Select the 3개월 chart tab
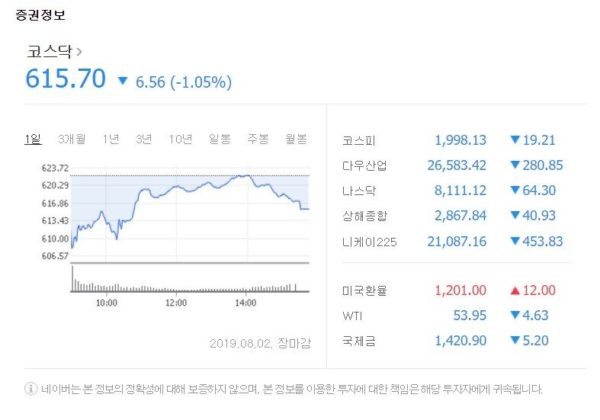 tap(72, 138)
